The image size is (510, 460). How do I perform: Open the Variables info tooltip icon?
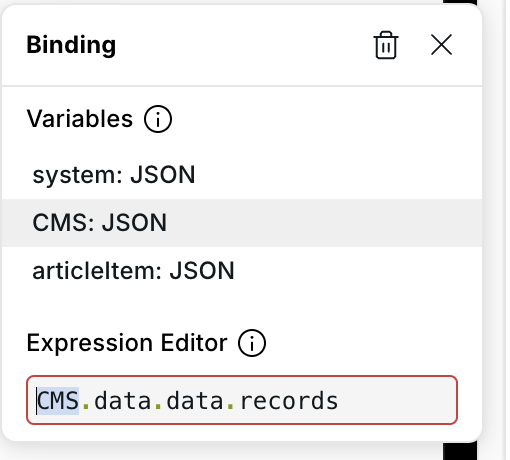(158, 119)
